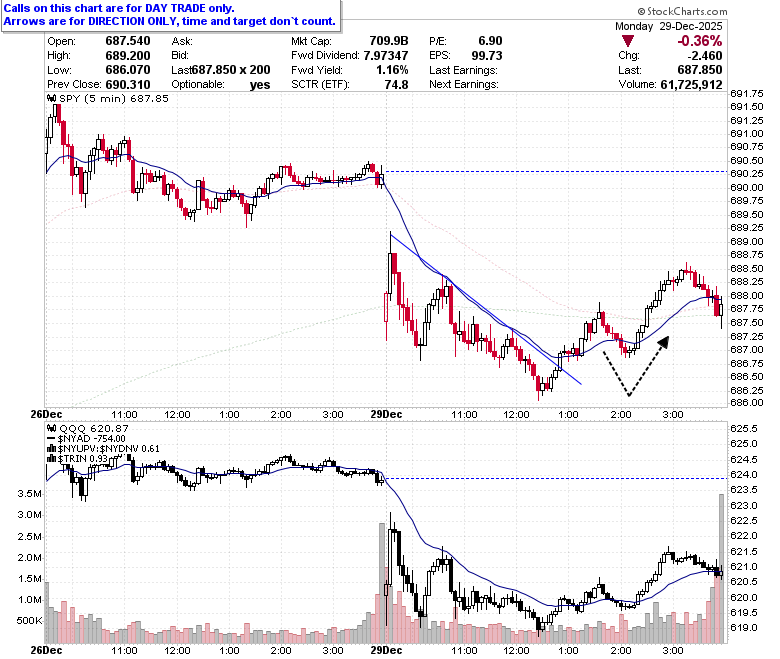Click the tallest gray volume bar at close
Viewport: 780px width, 659px height.
721,568
